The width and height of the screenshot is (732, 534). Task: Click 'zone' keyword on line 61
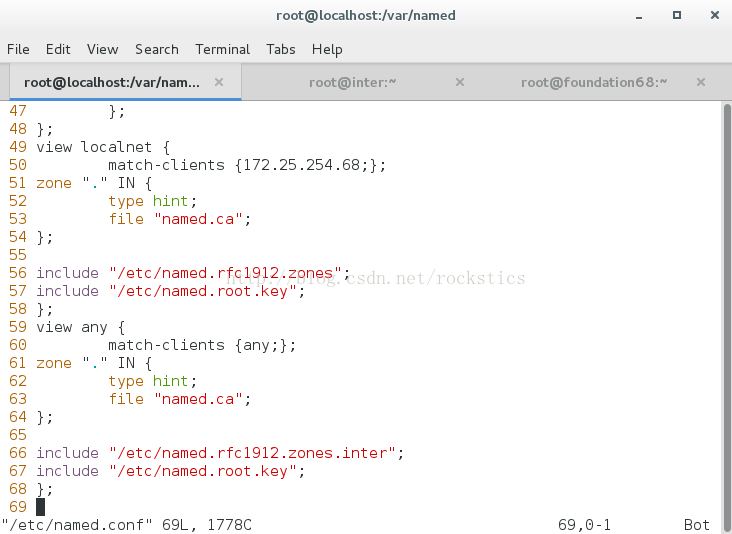[54, 363]
